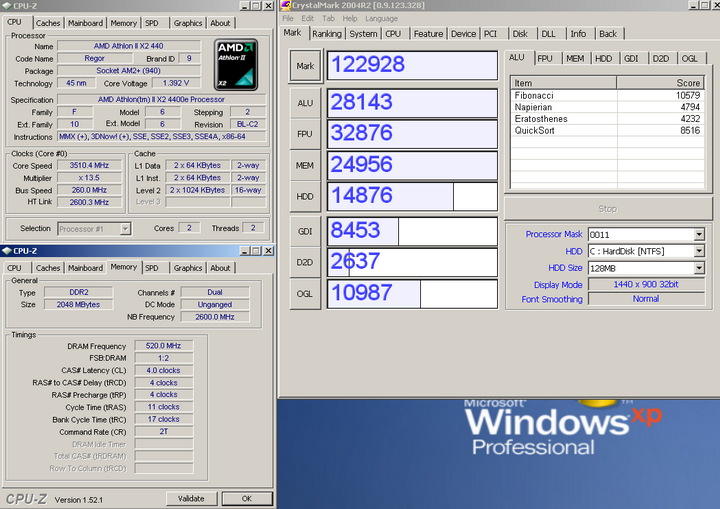
Task: Select the Eratosthenes row in score list
Action: pyautogui.click(x=608, y=119)
